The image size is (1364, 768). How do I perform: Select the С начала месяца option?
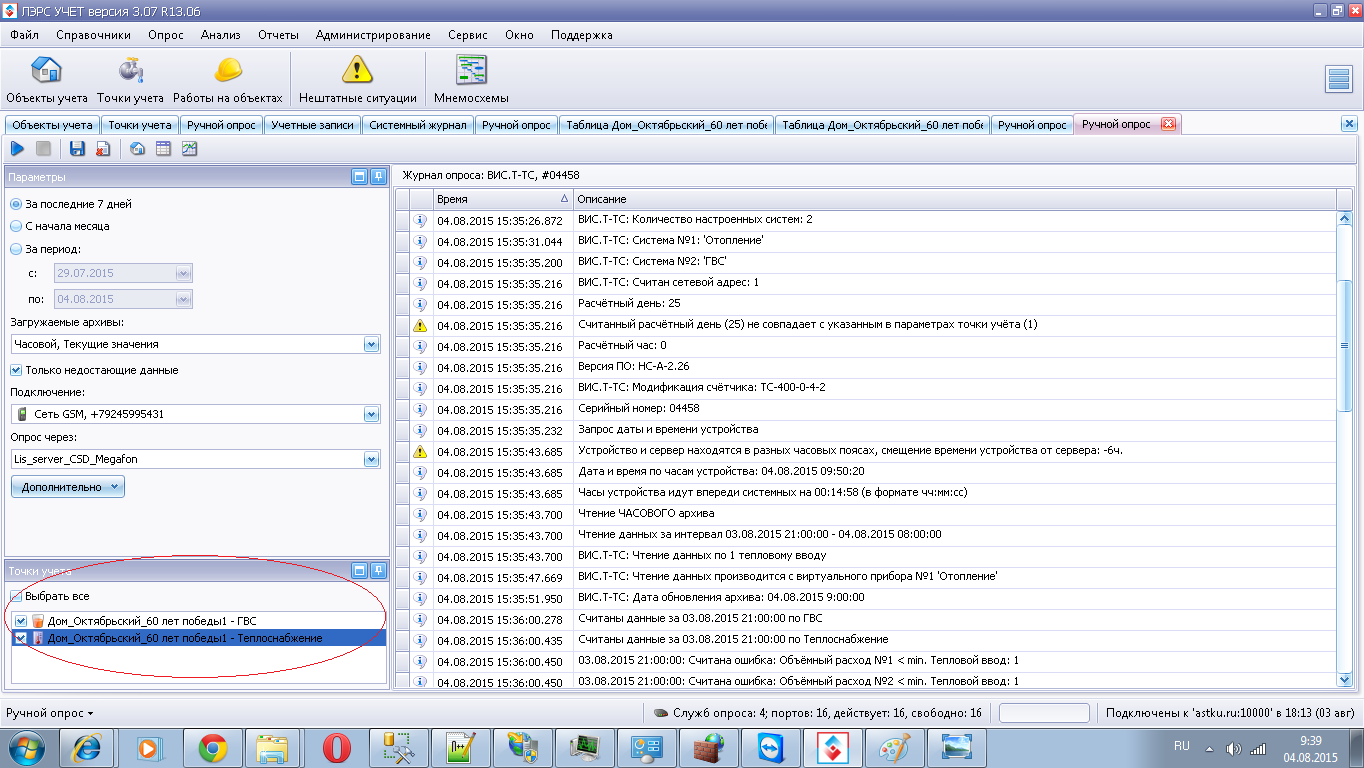pyautogui.click(x=60, y=226)
